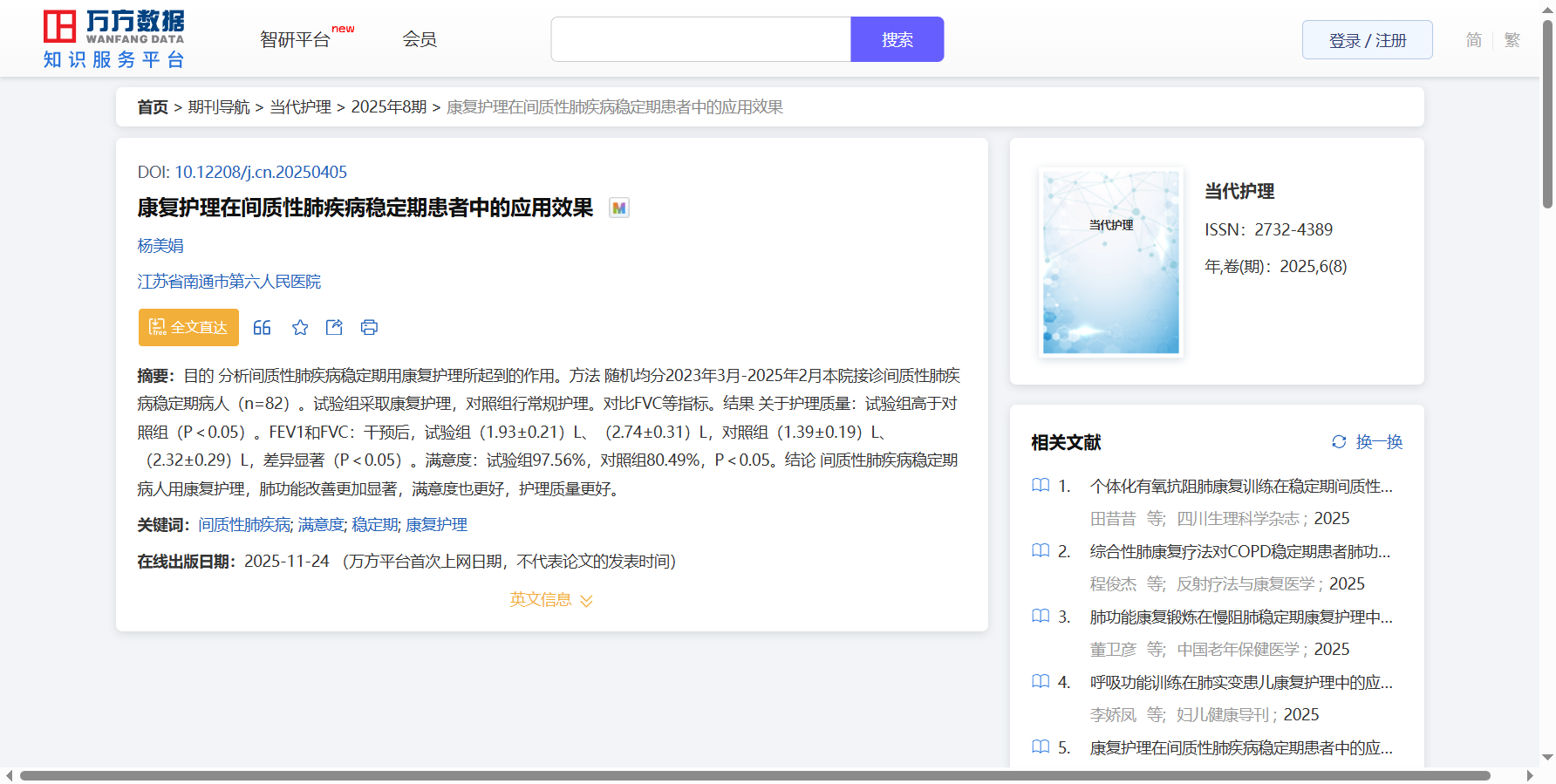1556x784 pixels.
Task: Open the 智研平台 menu item
Action: pyautogui.click(x=296, y=40)
